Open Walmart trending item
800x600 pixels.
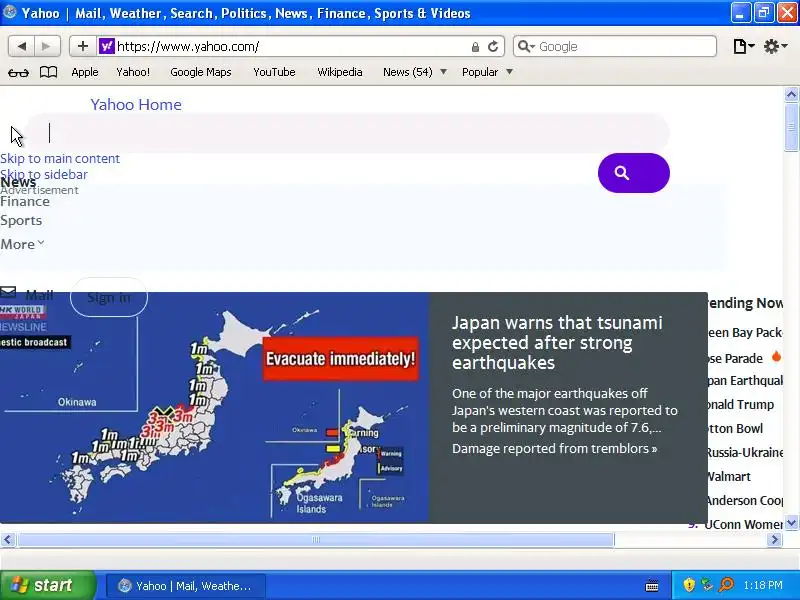[x=728, y=477]
